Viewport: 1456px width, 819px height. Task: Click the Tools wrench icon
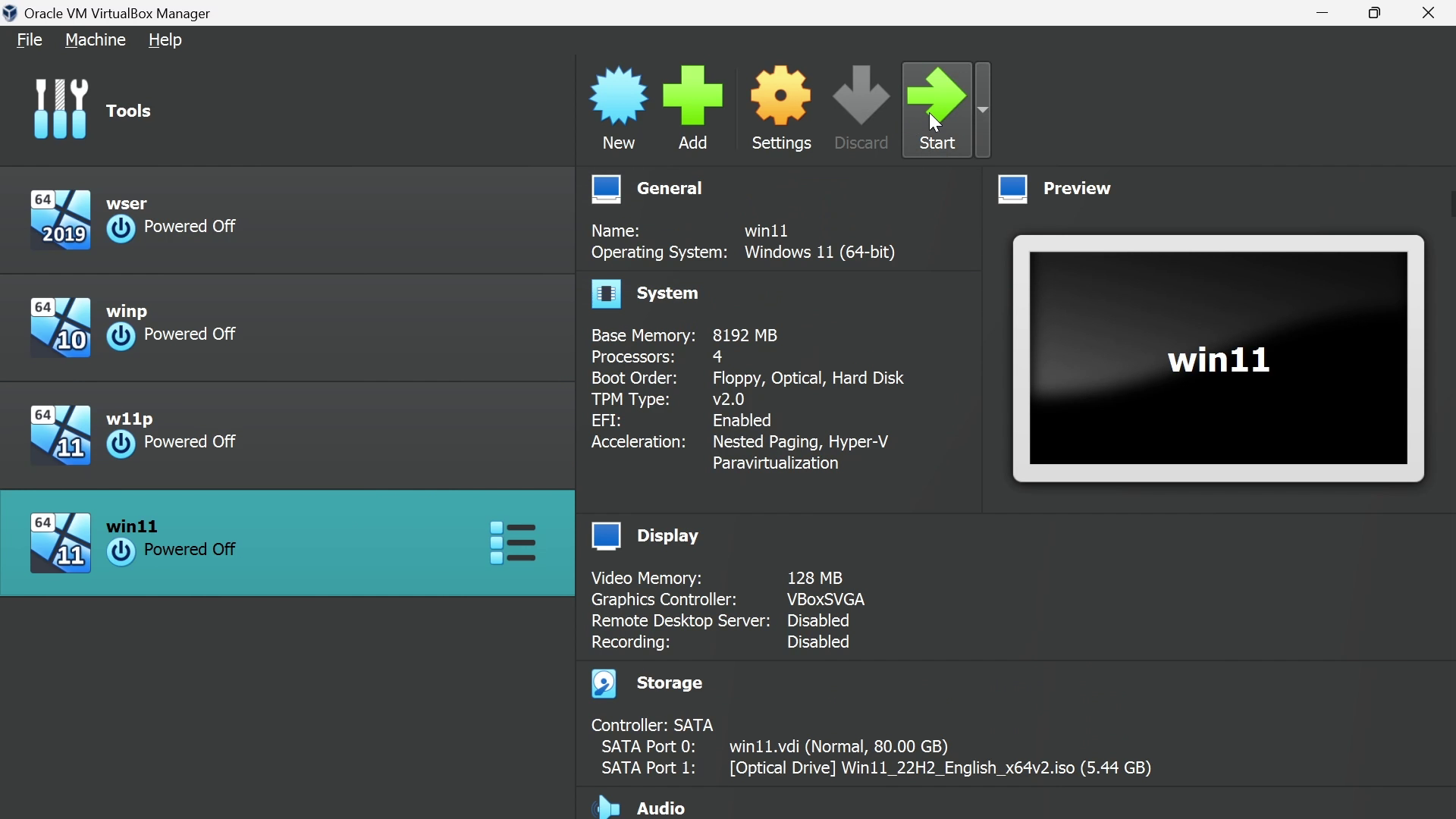[x=61, y=111]
